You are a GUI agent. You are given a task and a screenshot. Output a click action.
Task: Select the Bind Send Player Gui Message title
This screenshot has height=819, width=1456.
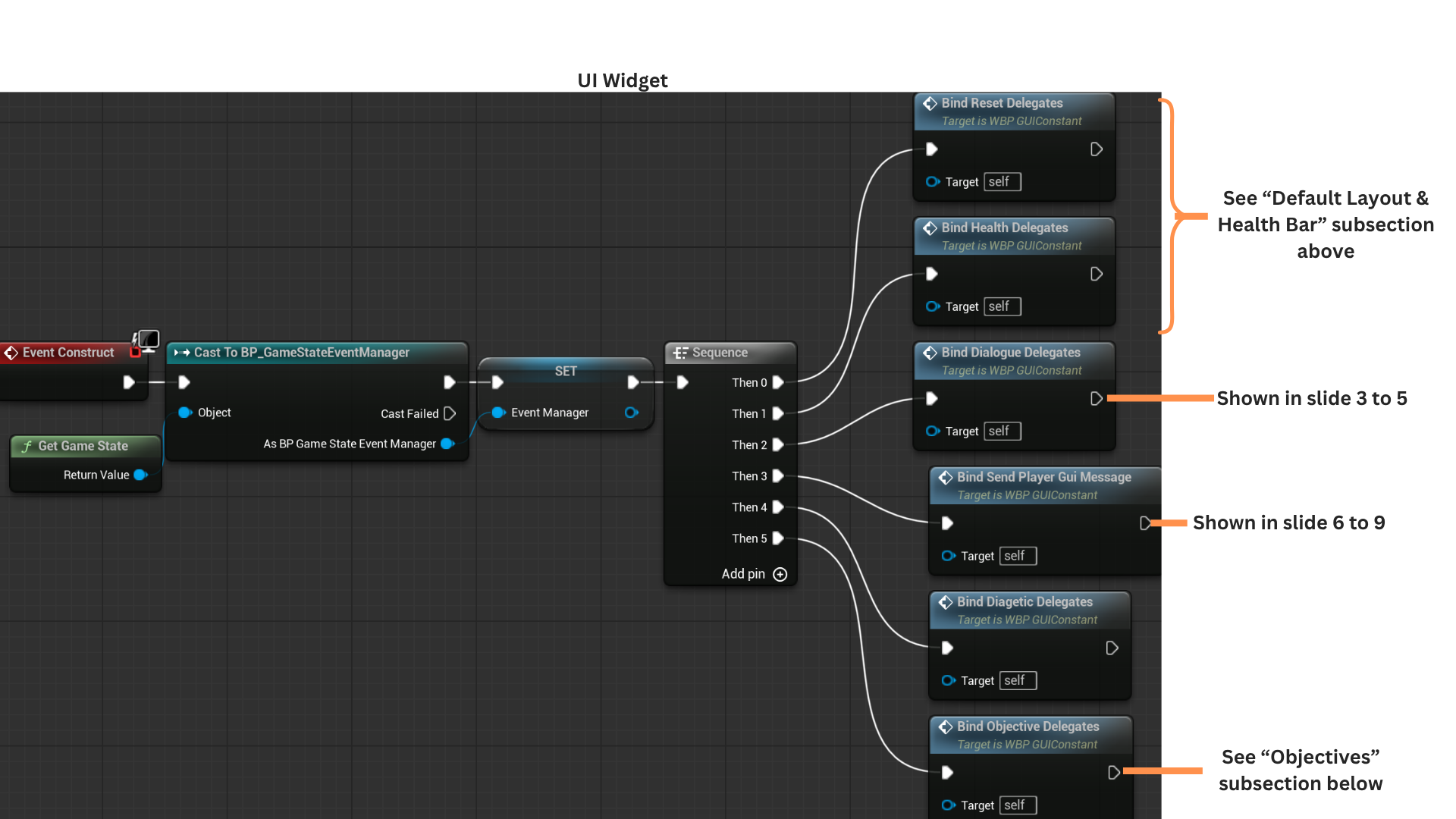point(1043,477)
